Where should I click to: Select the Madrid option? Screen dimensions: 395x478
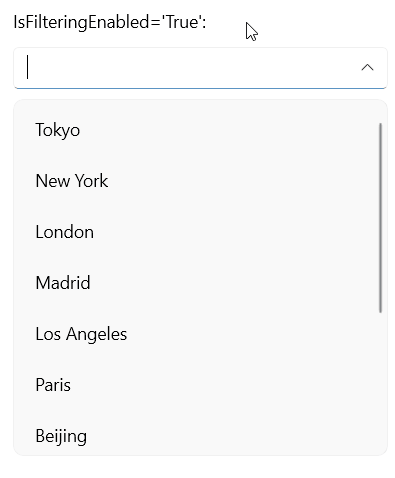coord(197,283)
